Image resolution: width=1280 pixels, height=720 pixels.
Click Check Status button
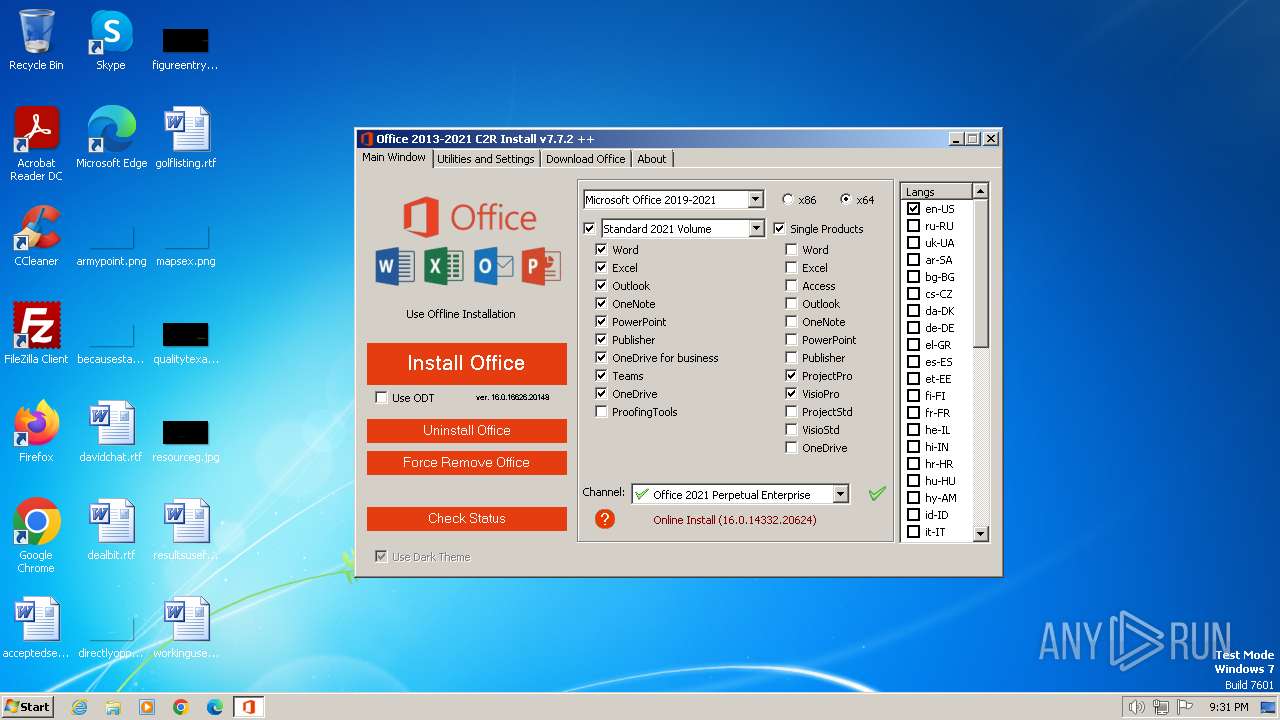(x=466, y=518)
